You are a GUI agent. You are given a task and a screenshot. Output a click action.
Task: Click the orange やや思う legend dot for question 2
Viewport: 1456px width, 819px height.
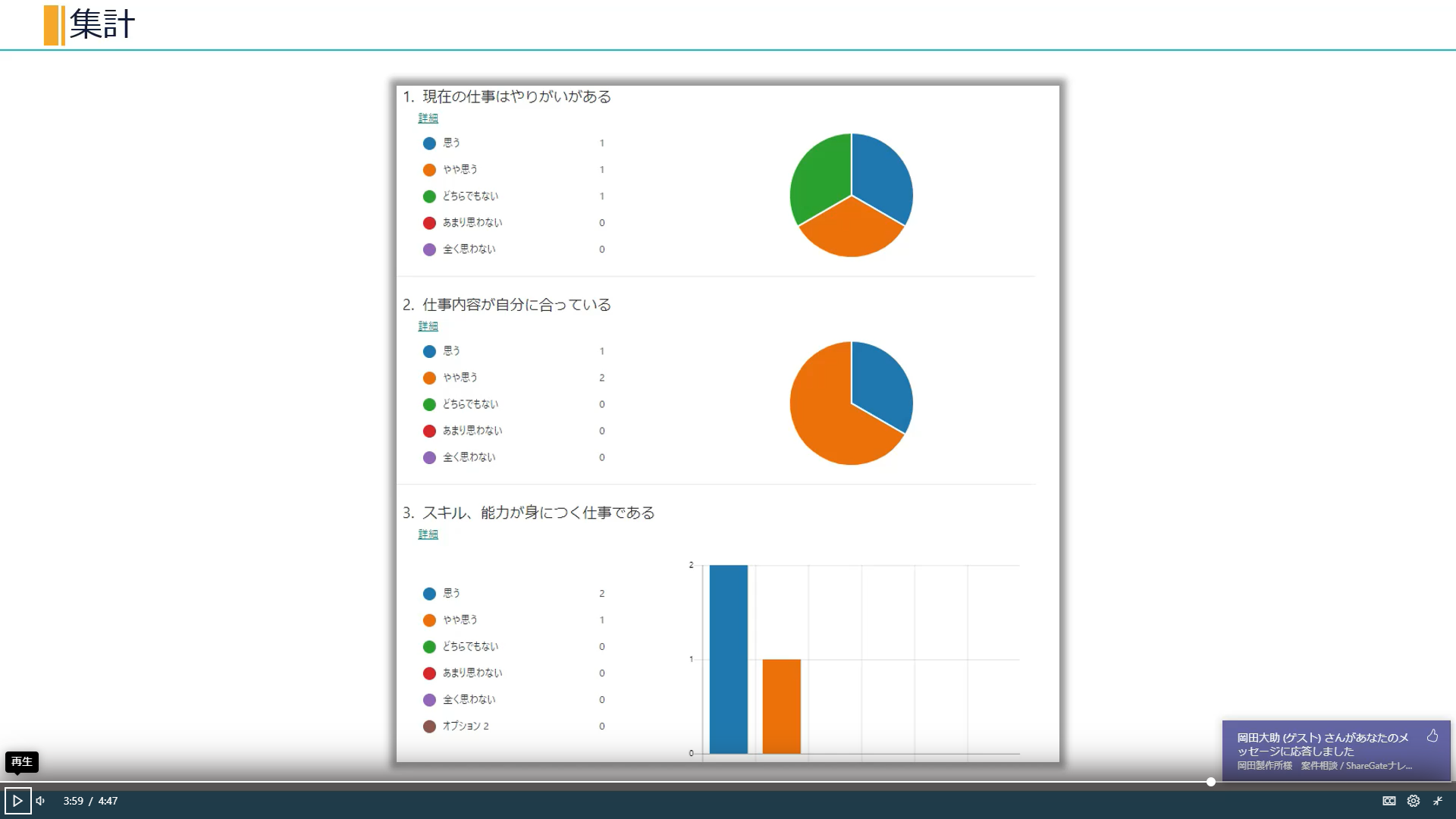[429, 378]
